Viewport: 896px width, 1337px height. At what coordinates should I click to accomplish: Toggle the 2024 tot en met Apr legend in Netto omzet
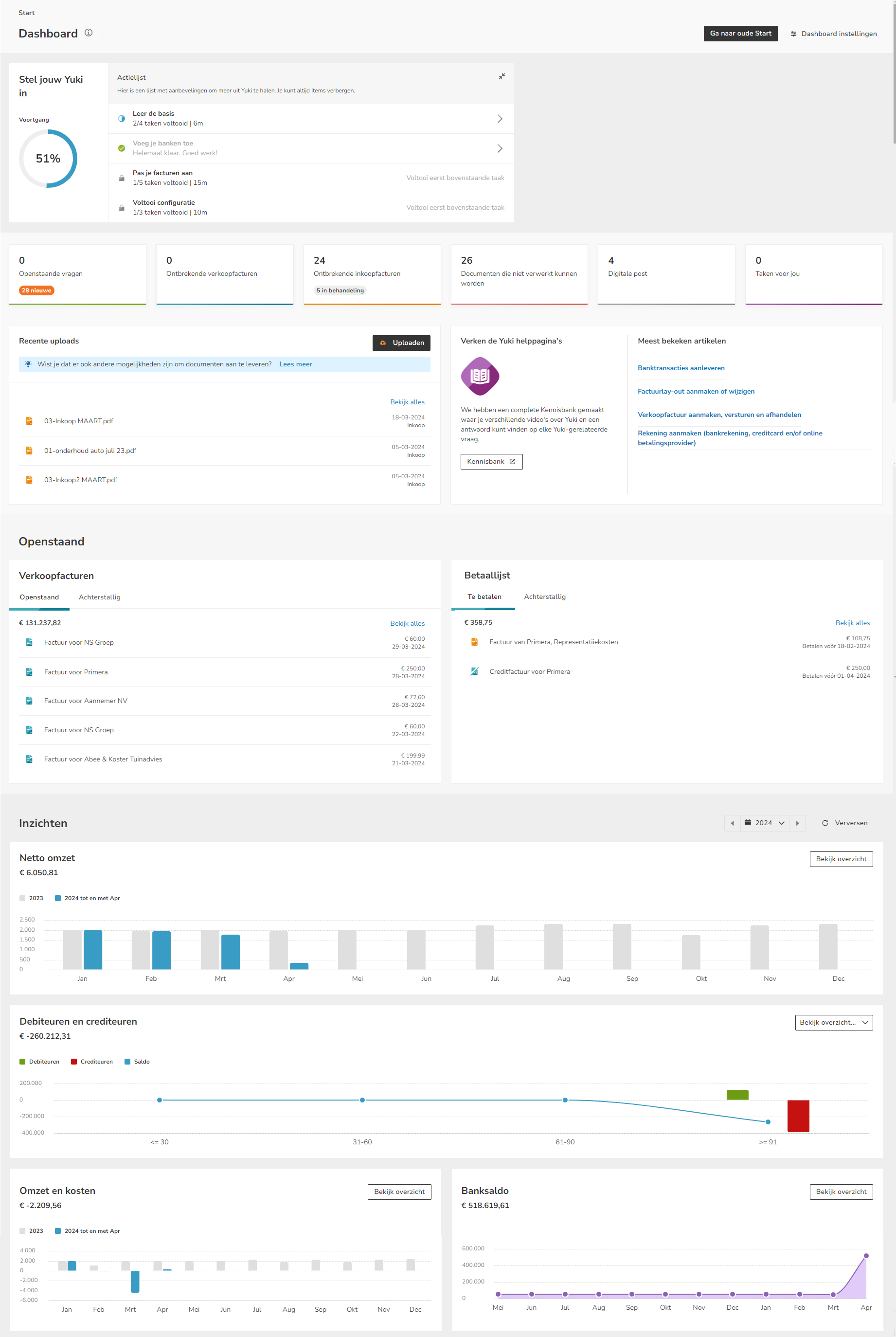point(88,899)
